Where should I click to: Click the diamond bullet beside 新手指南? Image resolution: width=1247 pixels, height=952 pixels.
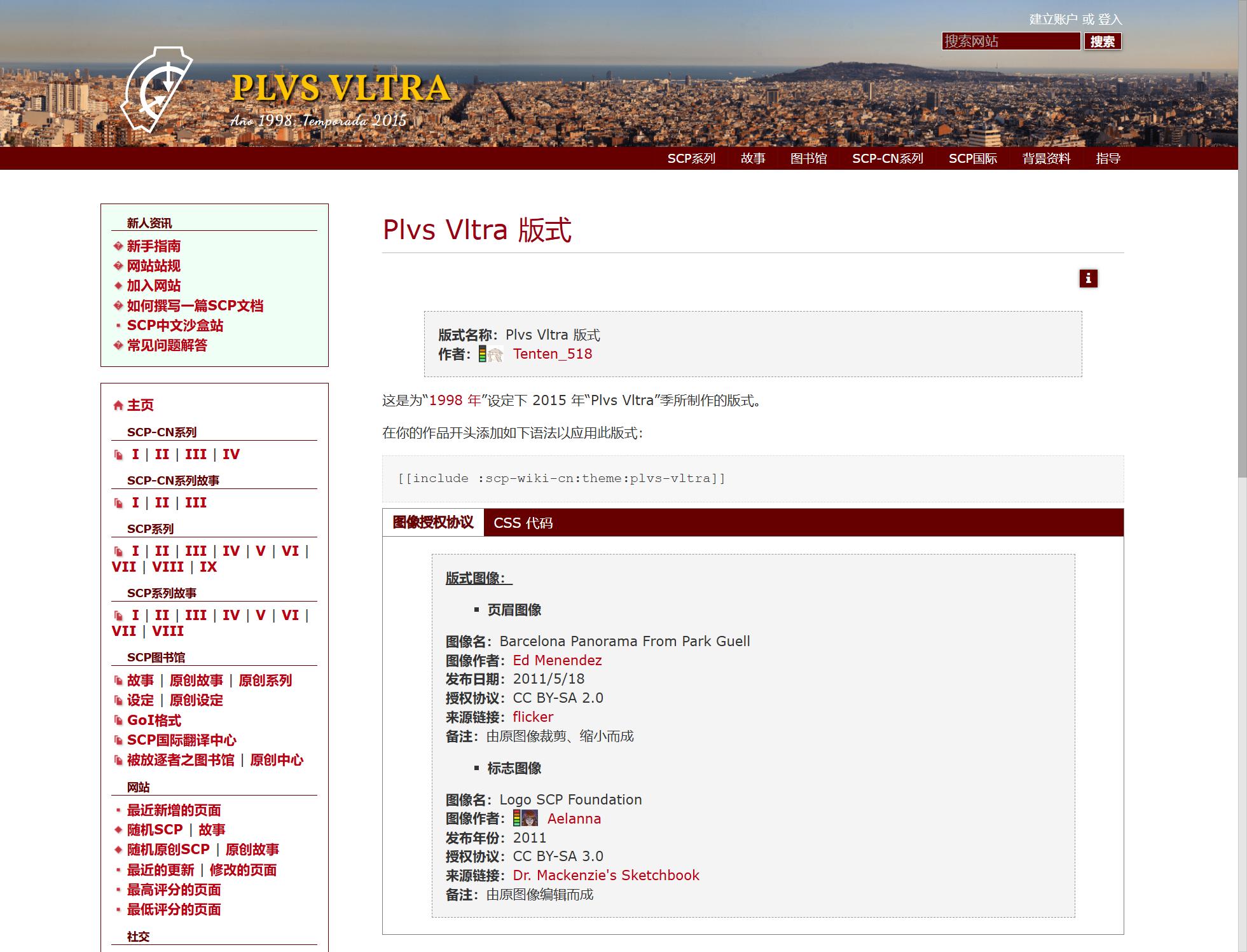click(118, 246)
